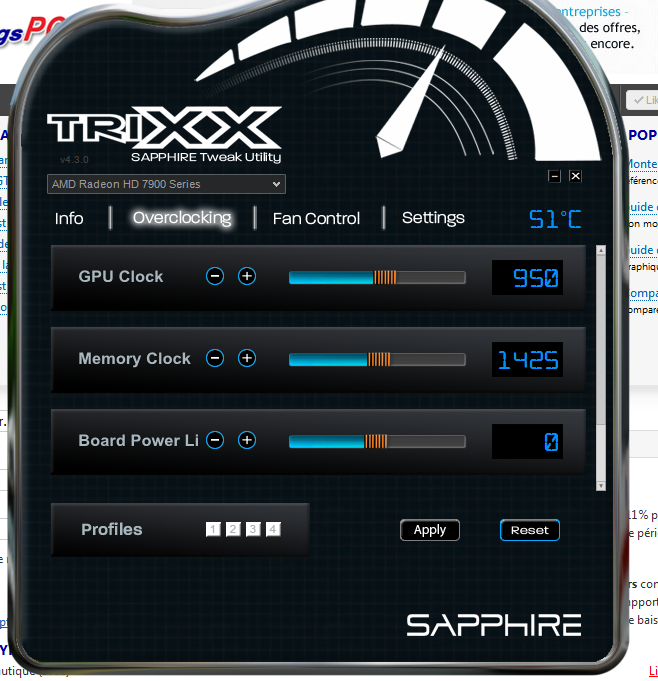Decrease Board Power Limit with minus button
Viewport: 658px width, 681px height.
click(215, 440)
